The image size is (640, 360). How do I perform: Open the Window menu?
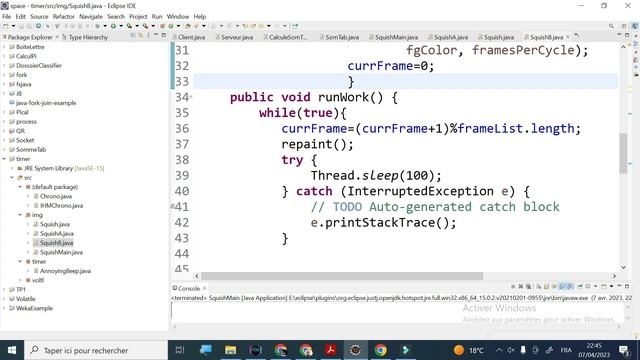178,17
